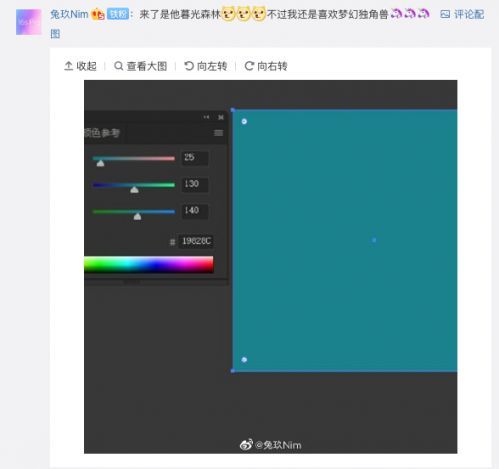499x469 pixels.
Task: Click the red value field showing 25
Action: pyautogui.click(x=195, y=158)
